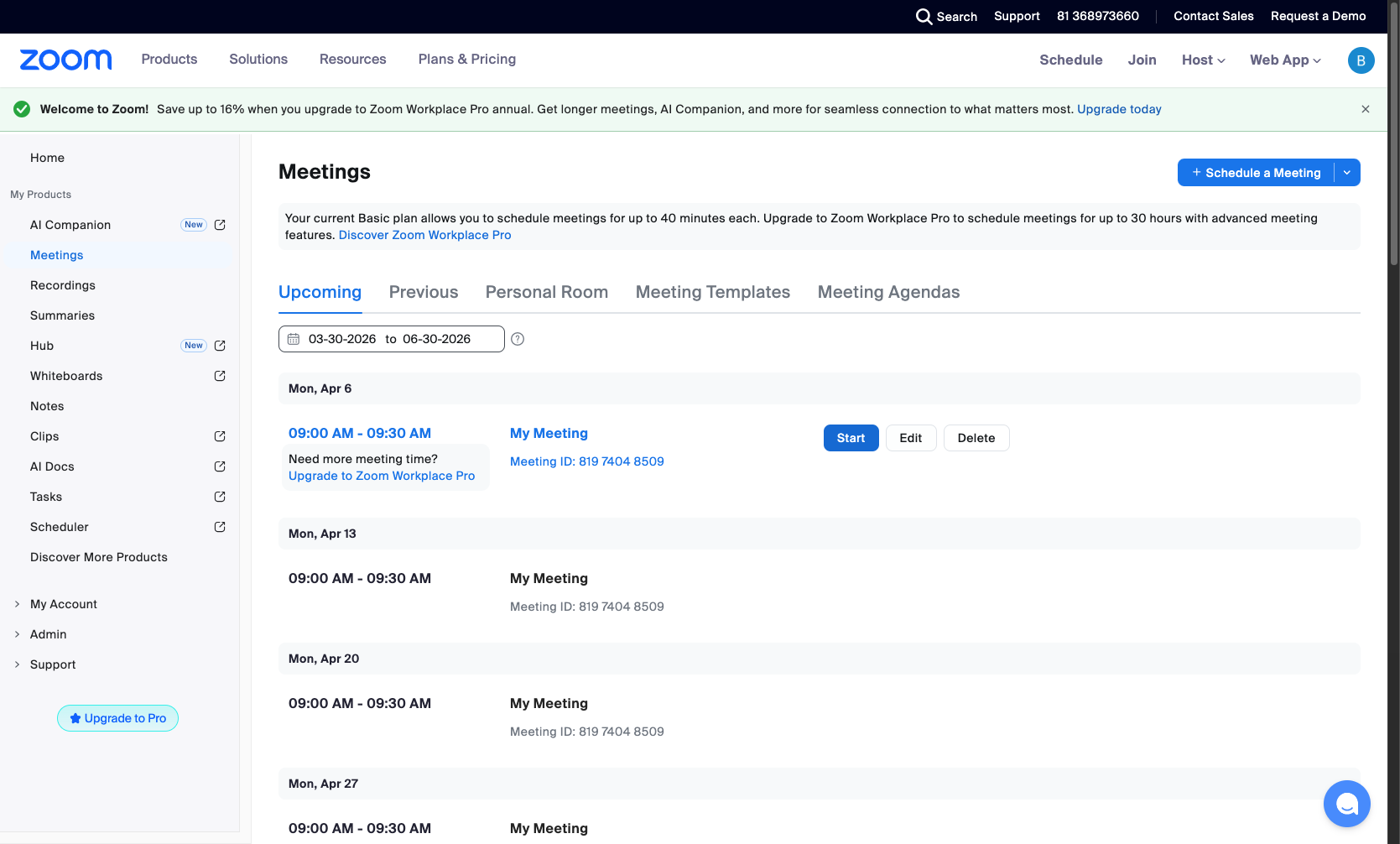This screenshot has width=1400, height=844.
Task: Open the Products menu
Action: tap(169, 60)
